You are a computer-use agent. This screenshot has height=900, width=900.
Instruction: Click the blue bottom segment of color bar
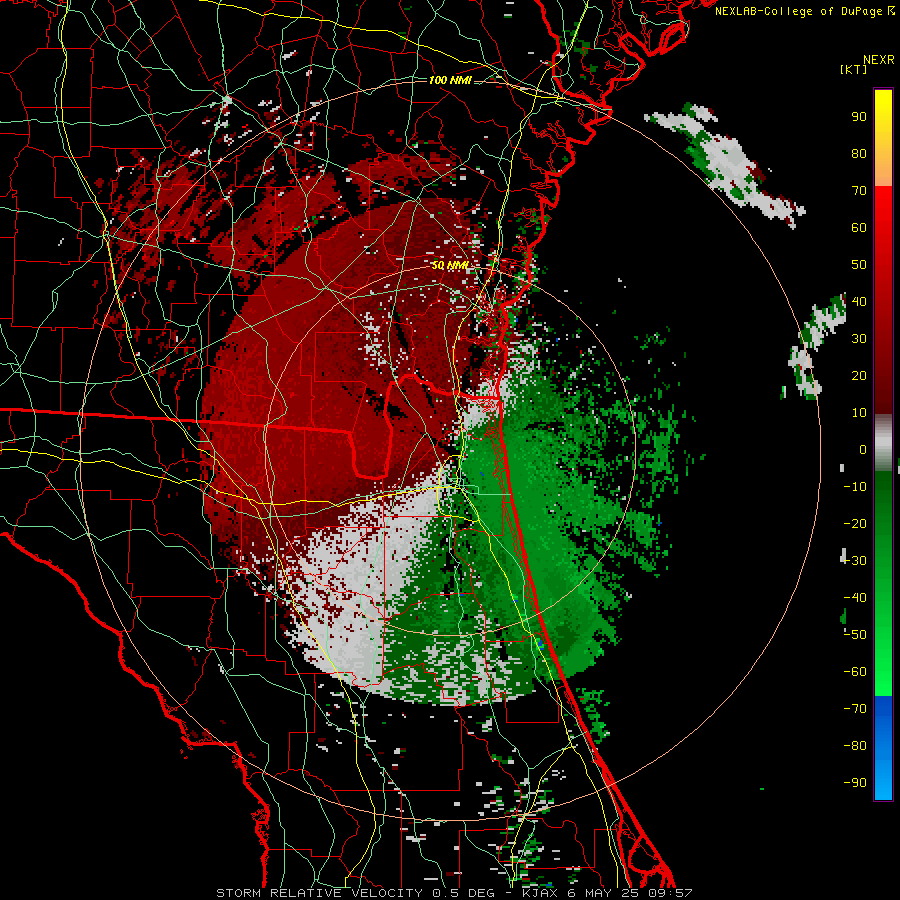pyautogui.click(x=883, y=748)
